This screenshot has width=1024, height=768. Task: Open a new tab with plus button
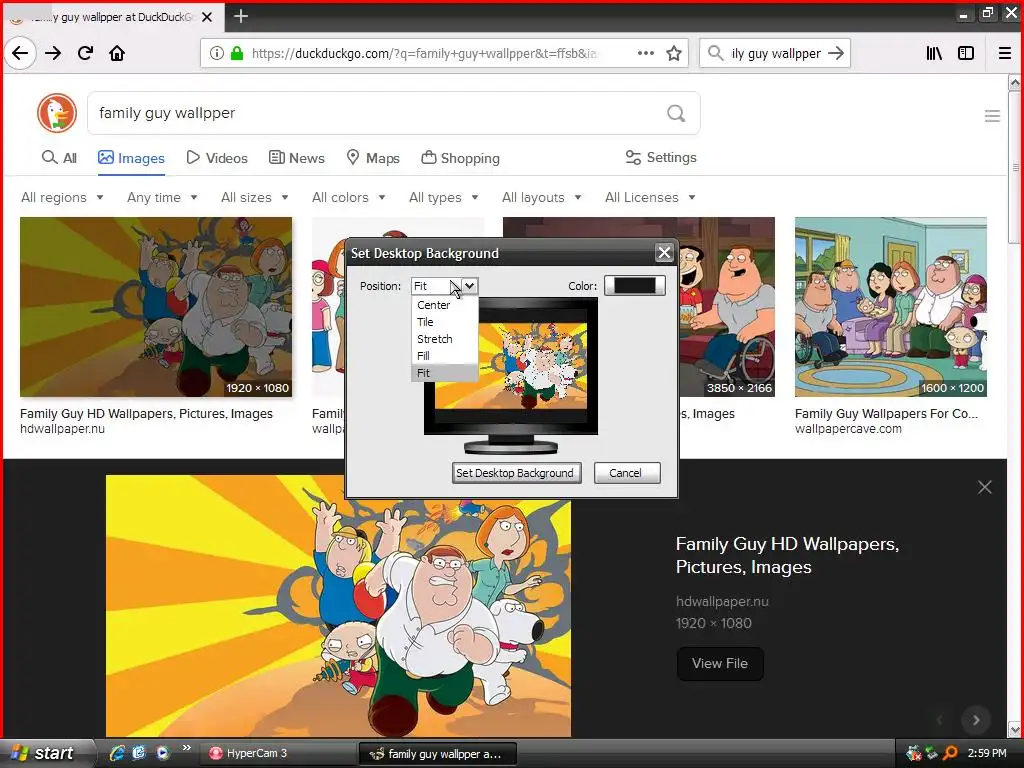tap(240, 16)
